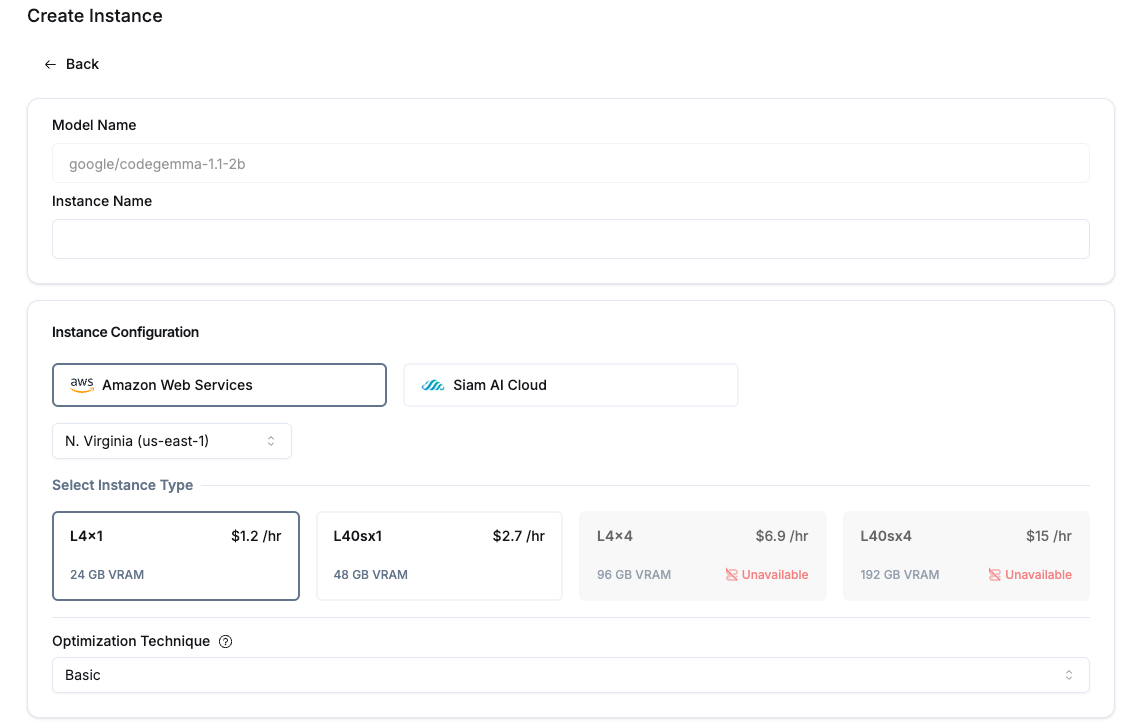Select the L40sx1 instance type

[439, 555]
